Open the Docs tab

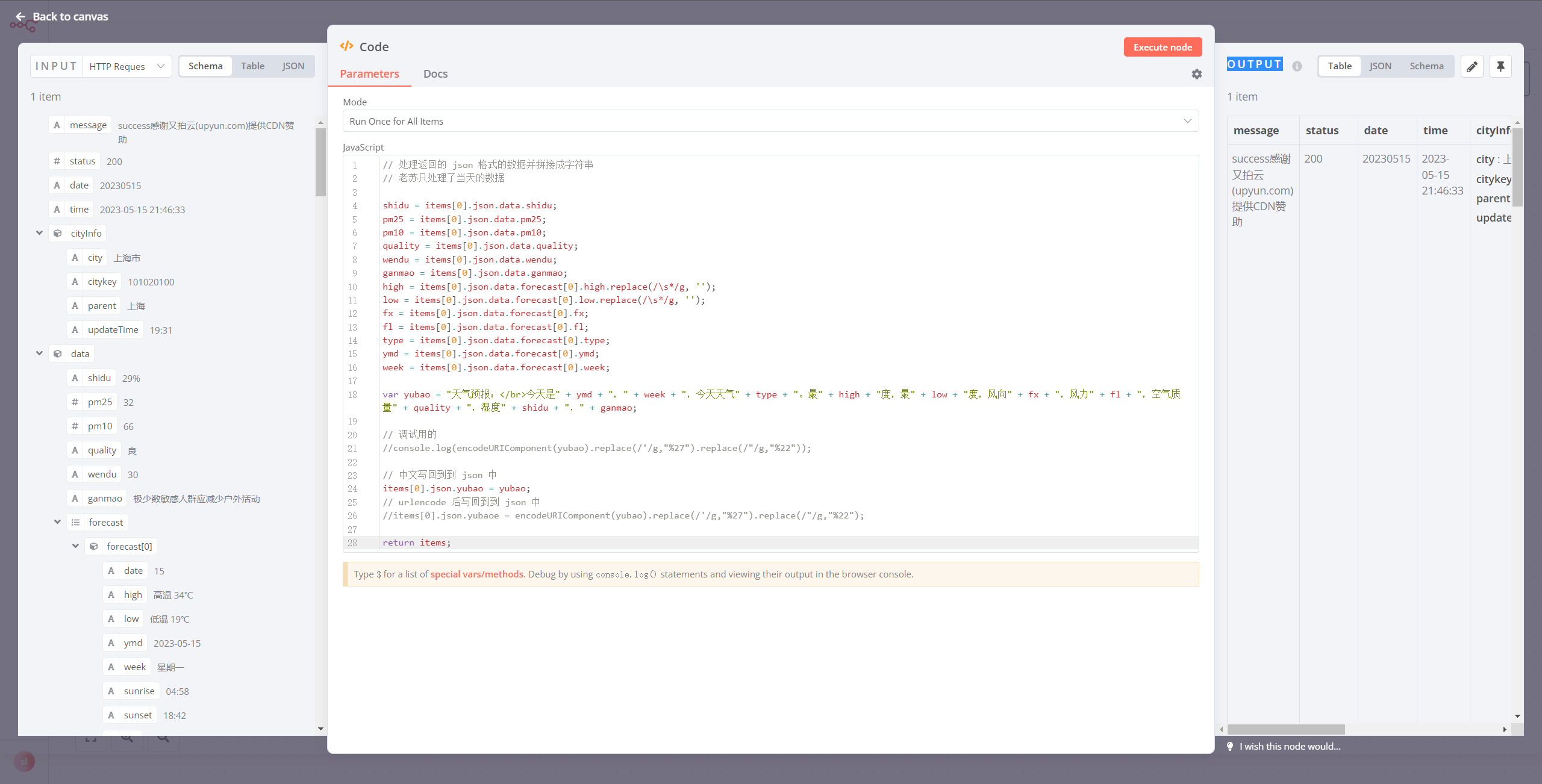(x=435, y=74)
